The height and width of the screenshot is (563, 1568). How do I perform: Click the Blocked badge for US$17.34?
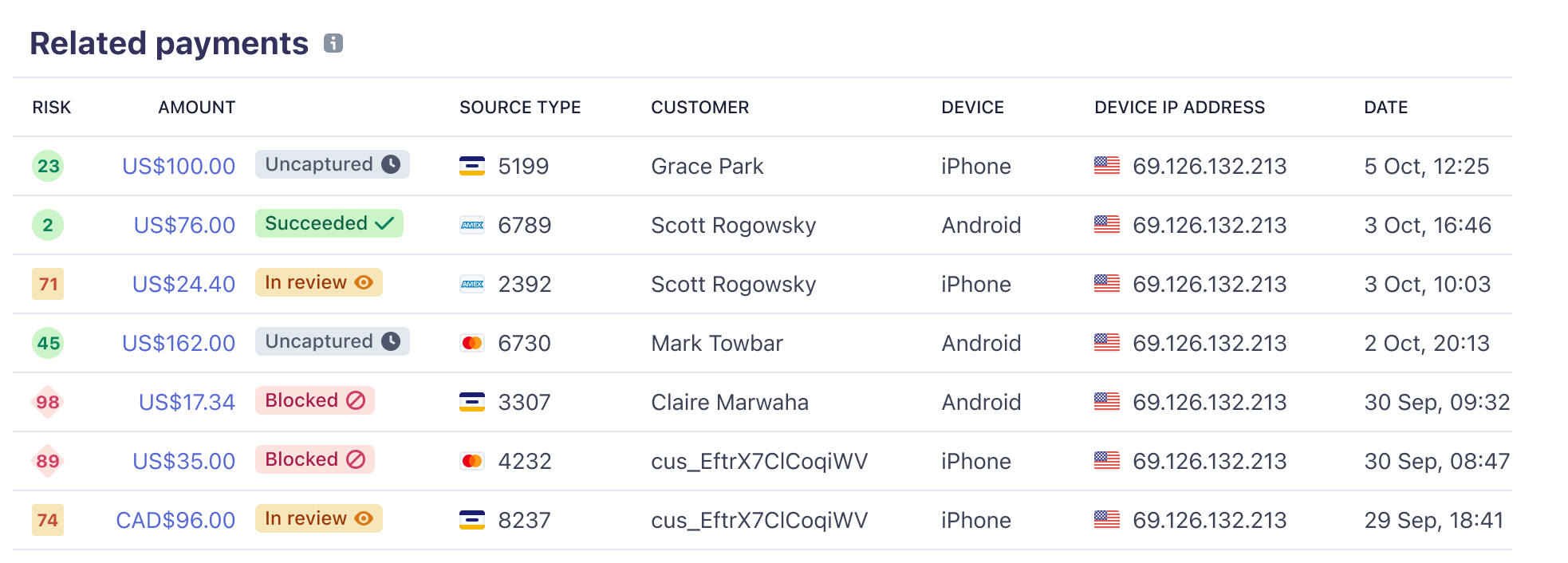[x=314, y=400]
